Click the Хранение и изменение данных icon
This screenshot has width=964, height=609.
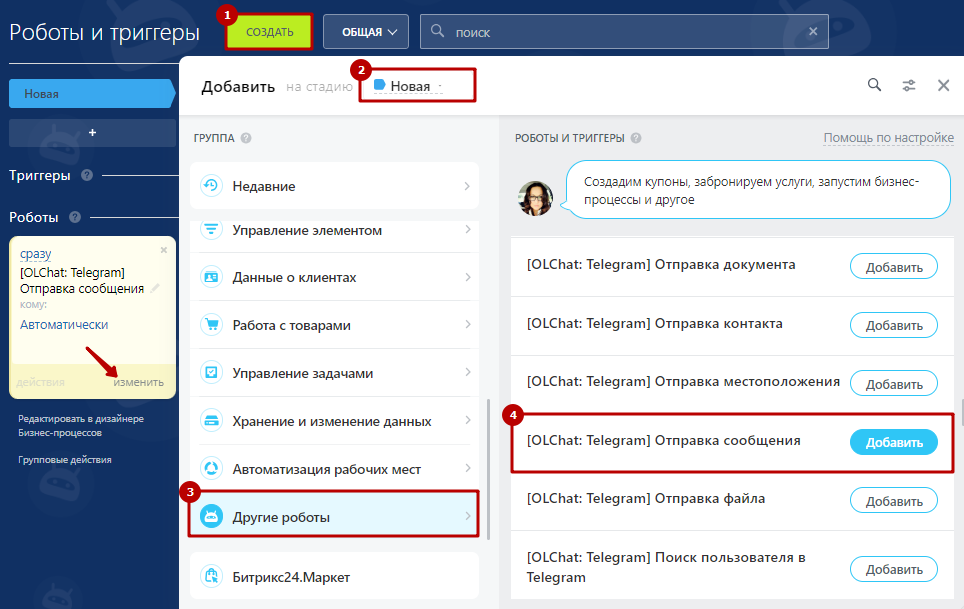pos(211,420)
